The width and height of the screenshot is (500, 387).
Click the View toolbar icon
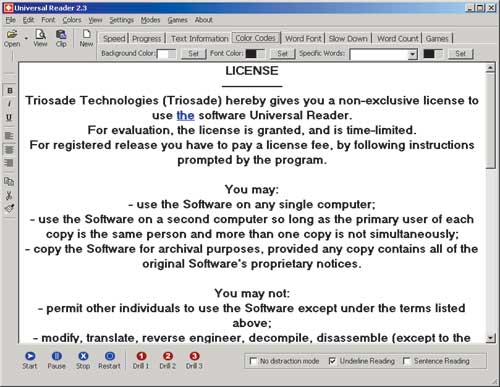(x=40, y=38)
